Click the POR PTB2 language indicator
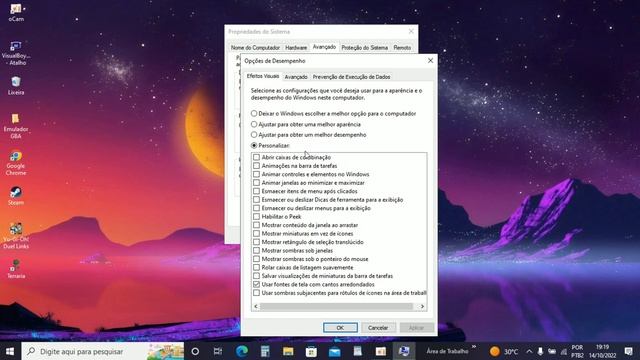 point(577,351)
